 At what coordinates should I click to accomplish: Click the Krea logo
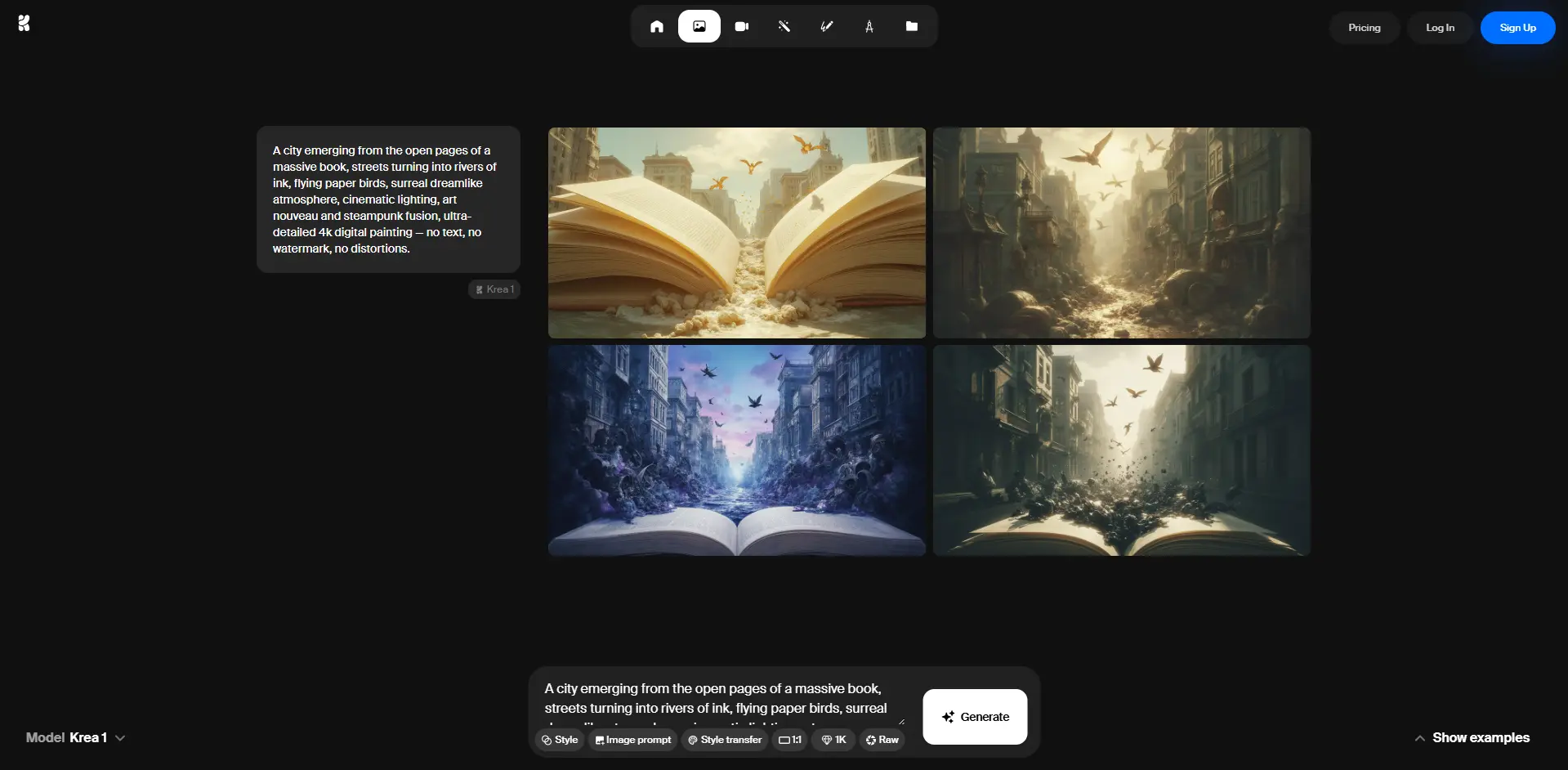coord(24,24)
